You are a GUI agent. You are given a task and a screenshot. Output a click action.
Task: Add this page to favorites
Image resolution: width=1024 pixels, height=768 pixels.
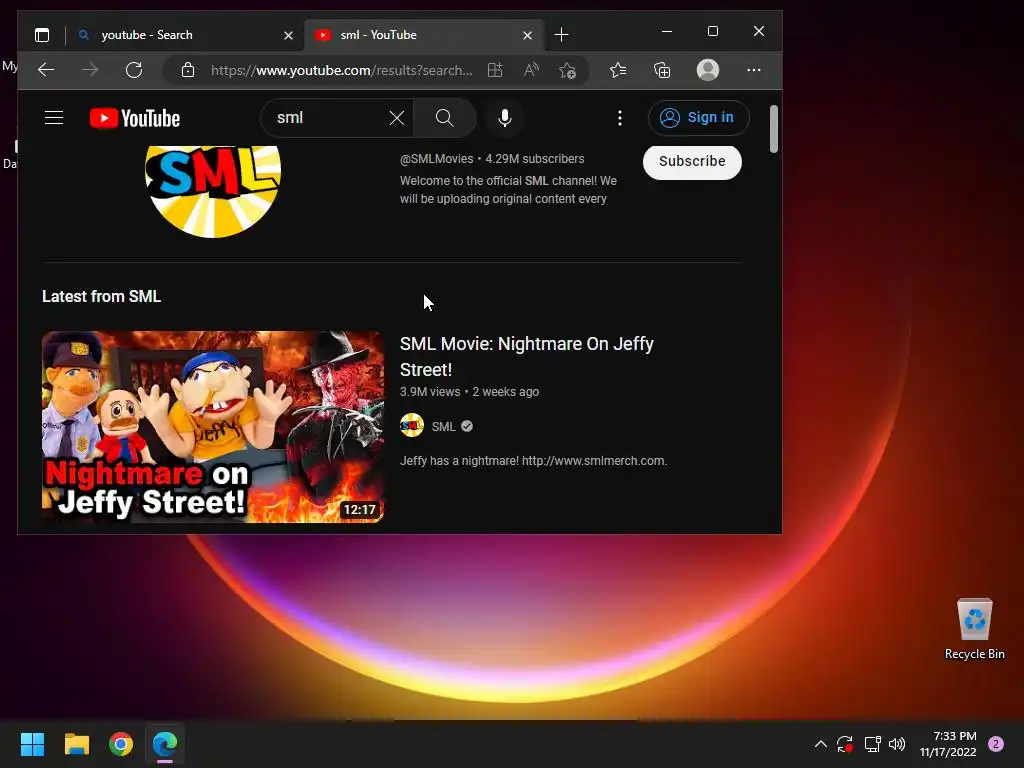click(567, 70)
